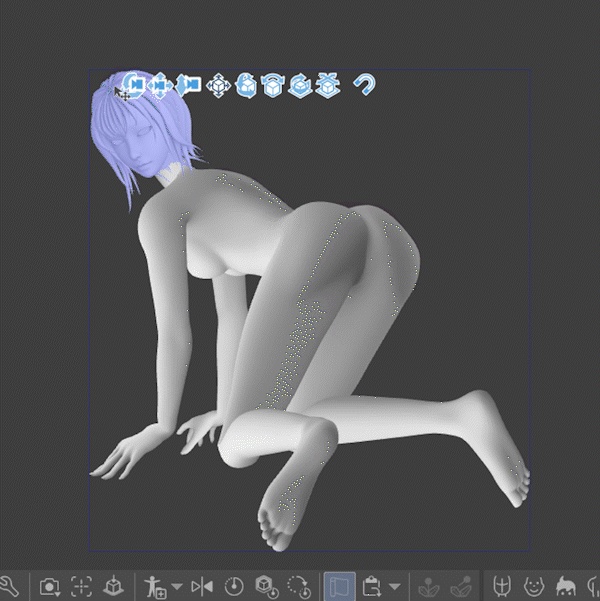
Task: Click the first greyed-out joint flower icon
Action: pyautogui.click(x=429, y=586)
